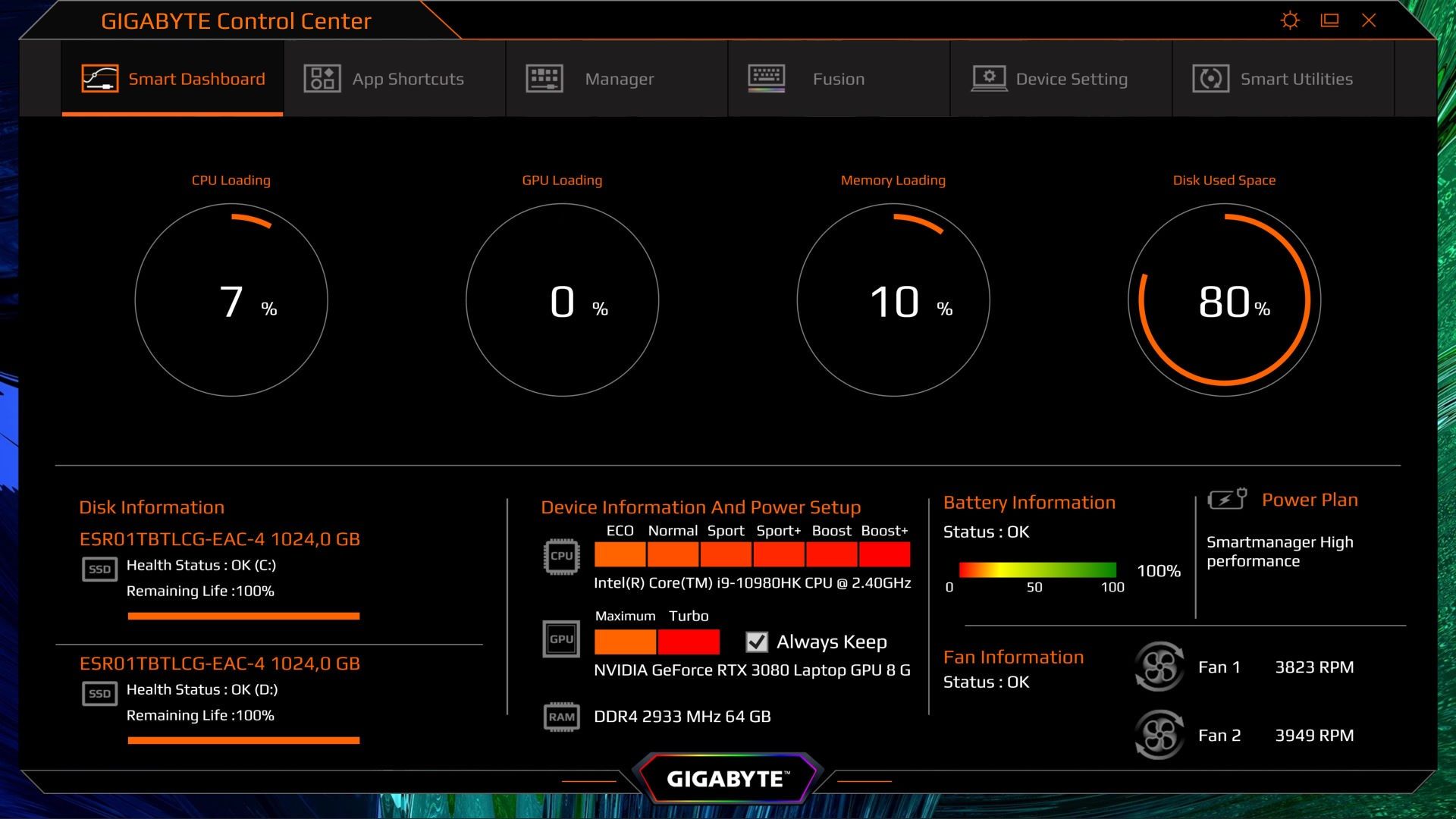Image resolution: width=1456 pixels, height=819 pixels.
Task: Click the 3823 RPM fan speed value
Action: click(1314, 667)
